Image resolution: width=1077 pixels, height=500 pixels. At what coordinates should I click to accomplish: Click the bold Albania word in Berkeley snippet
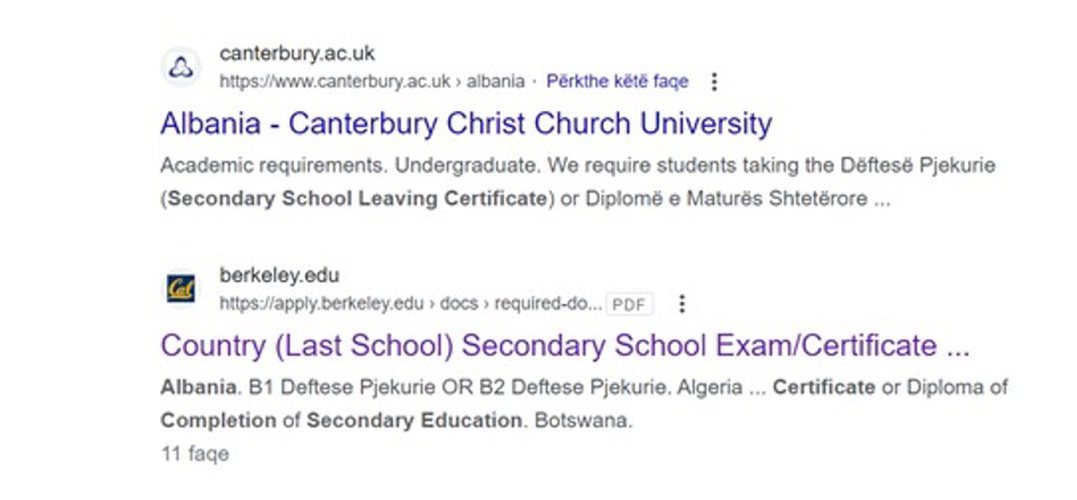pos(199,387)
